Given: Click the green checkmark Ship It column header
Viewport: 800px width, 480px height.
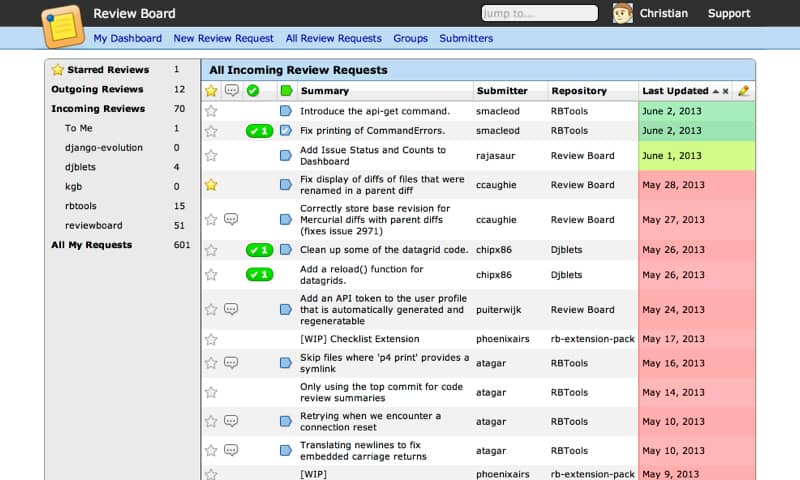Looking at the screenshot, I should (x=253, y=91).
